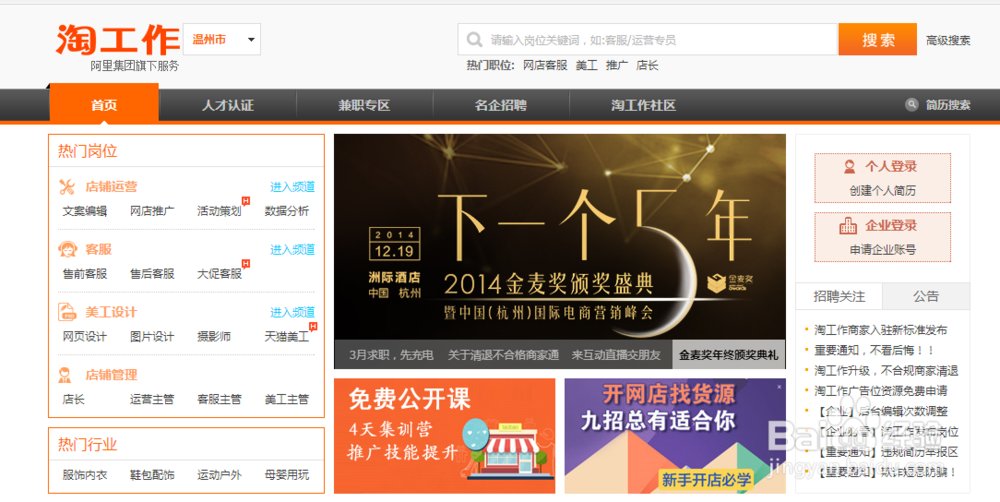Select hot position 美工
This screenshot has width=1000, height=502.
click(x=586, y=65)
